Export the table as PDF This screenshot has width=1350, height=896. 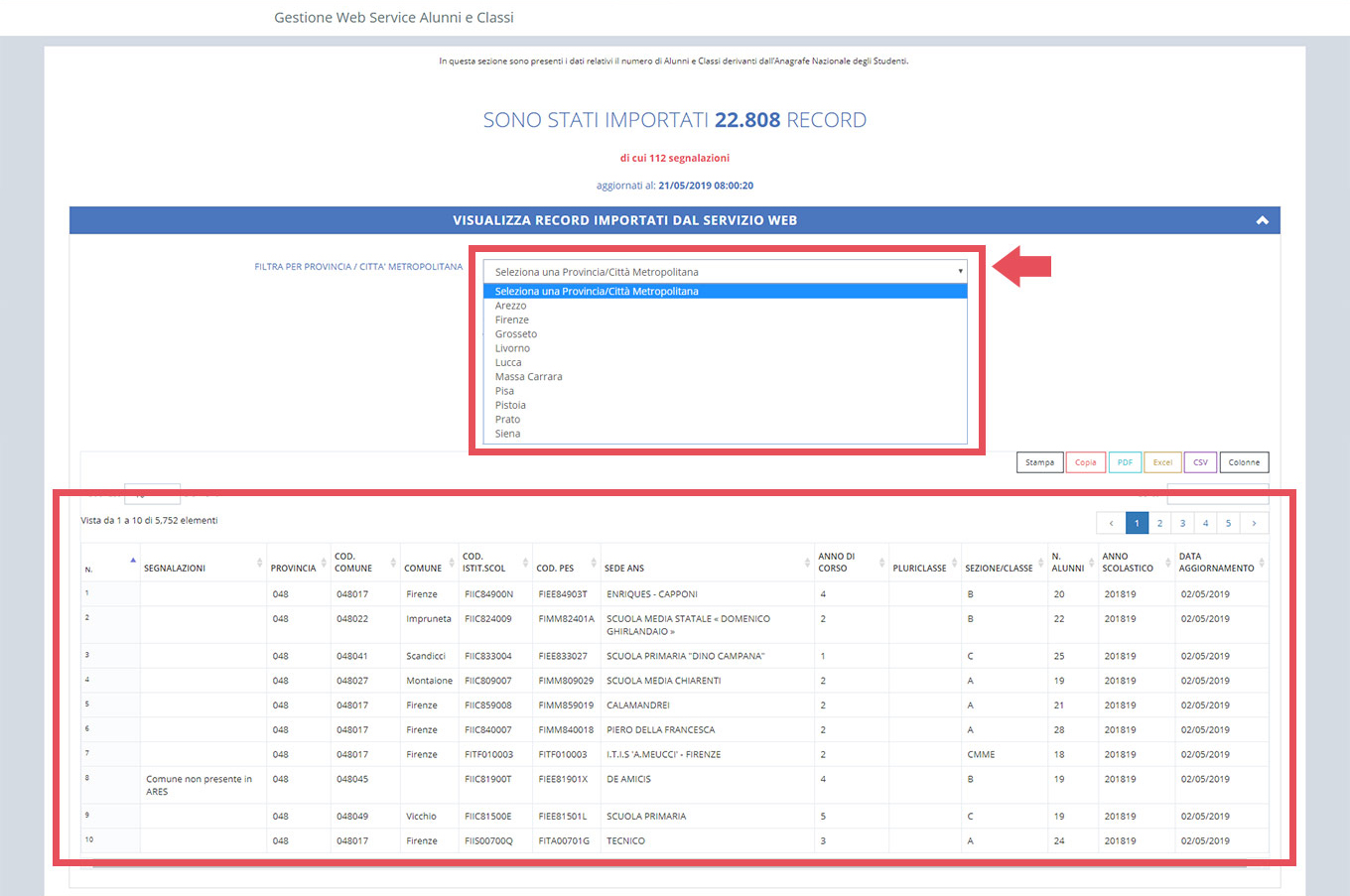point(1124,462)
